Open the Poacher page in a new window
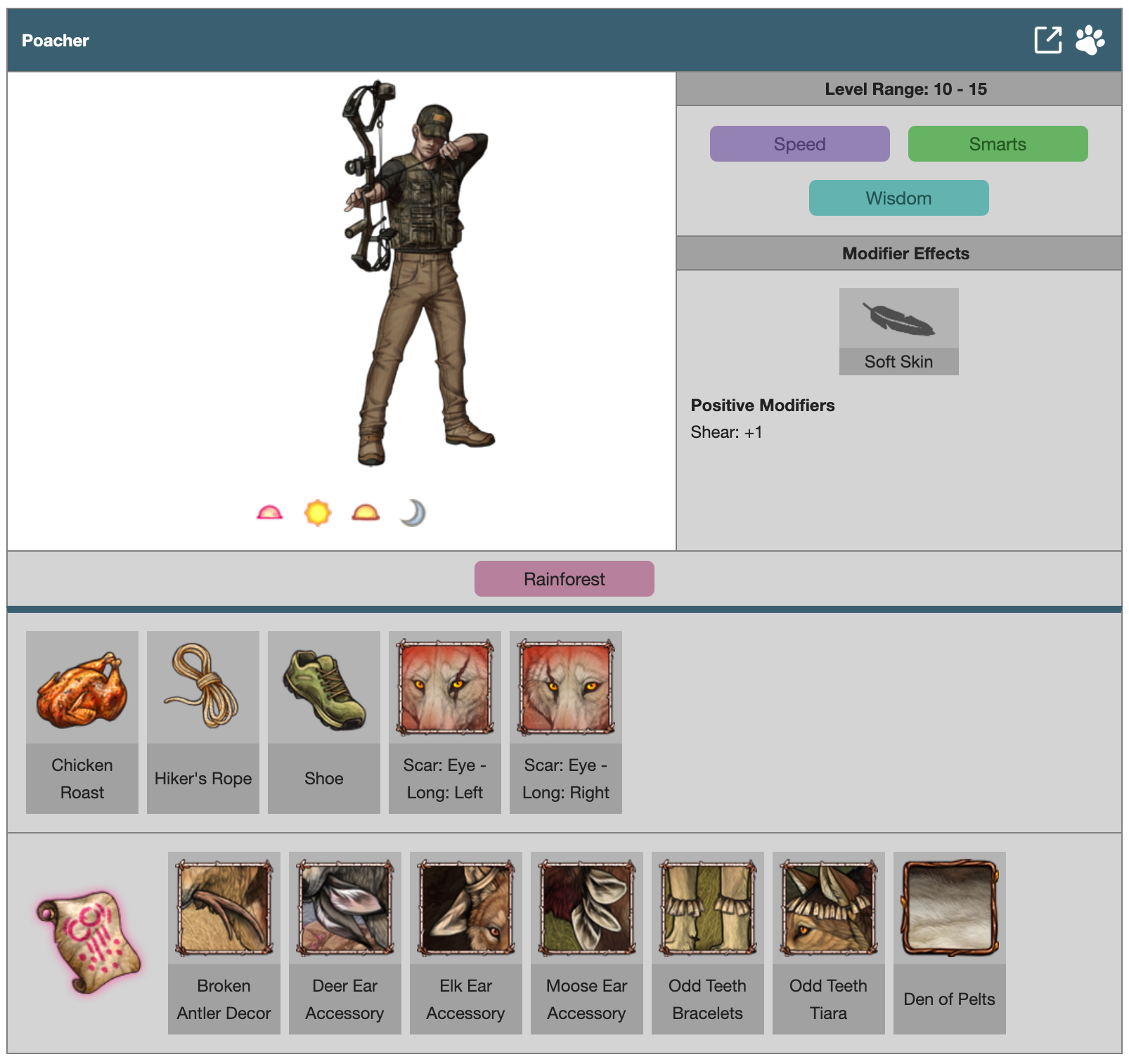The width and height of the screenshot is (1129, 1064). pos(1047,40)
